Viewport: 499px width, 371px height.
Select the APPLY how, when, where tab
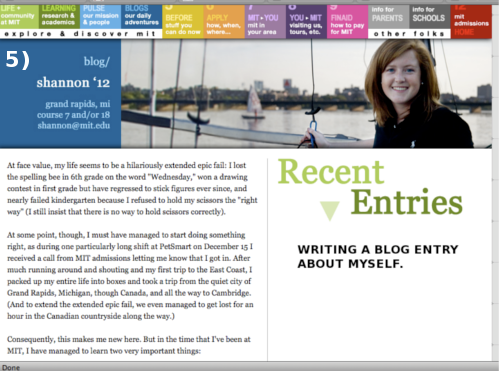224,22
